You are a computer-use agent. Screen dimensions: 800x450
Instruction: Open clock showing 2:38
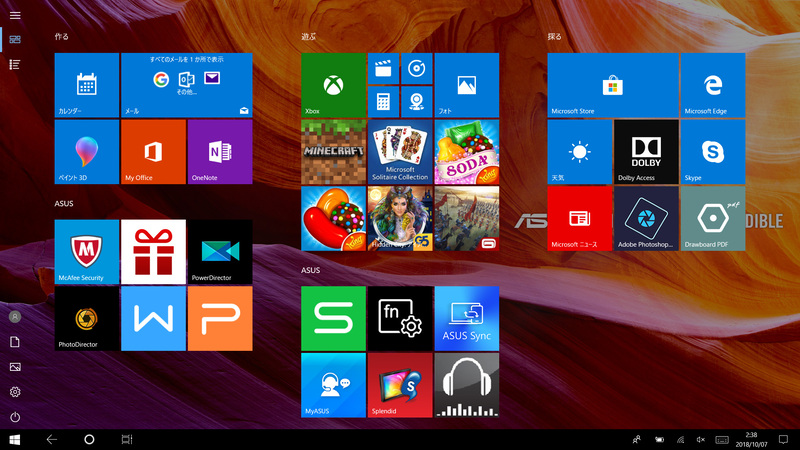pos(751,439)
